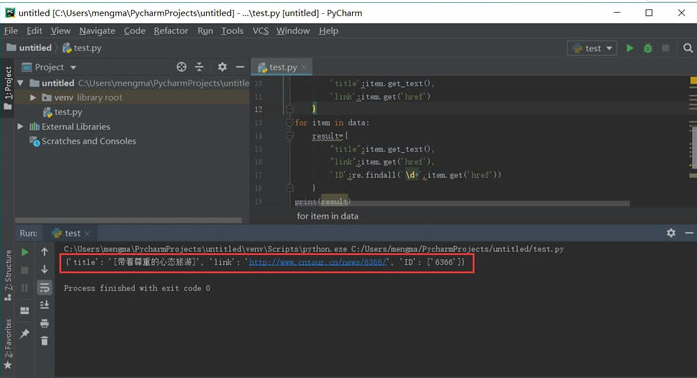Click the Project panel horizontal scrollbar
The height and width of the screenshot is (378, 697).
click(x=128, y=220)
